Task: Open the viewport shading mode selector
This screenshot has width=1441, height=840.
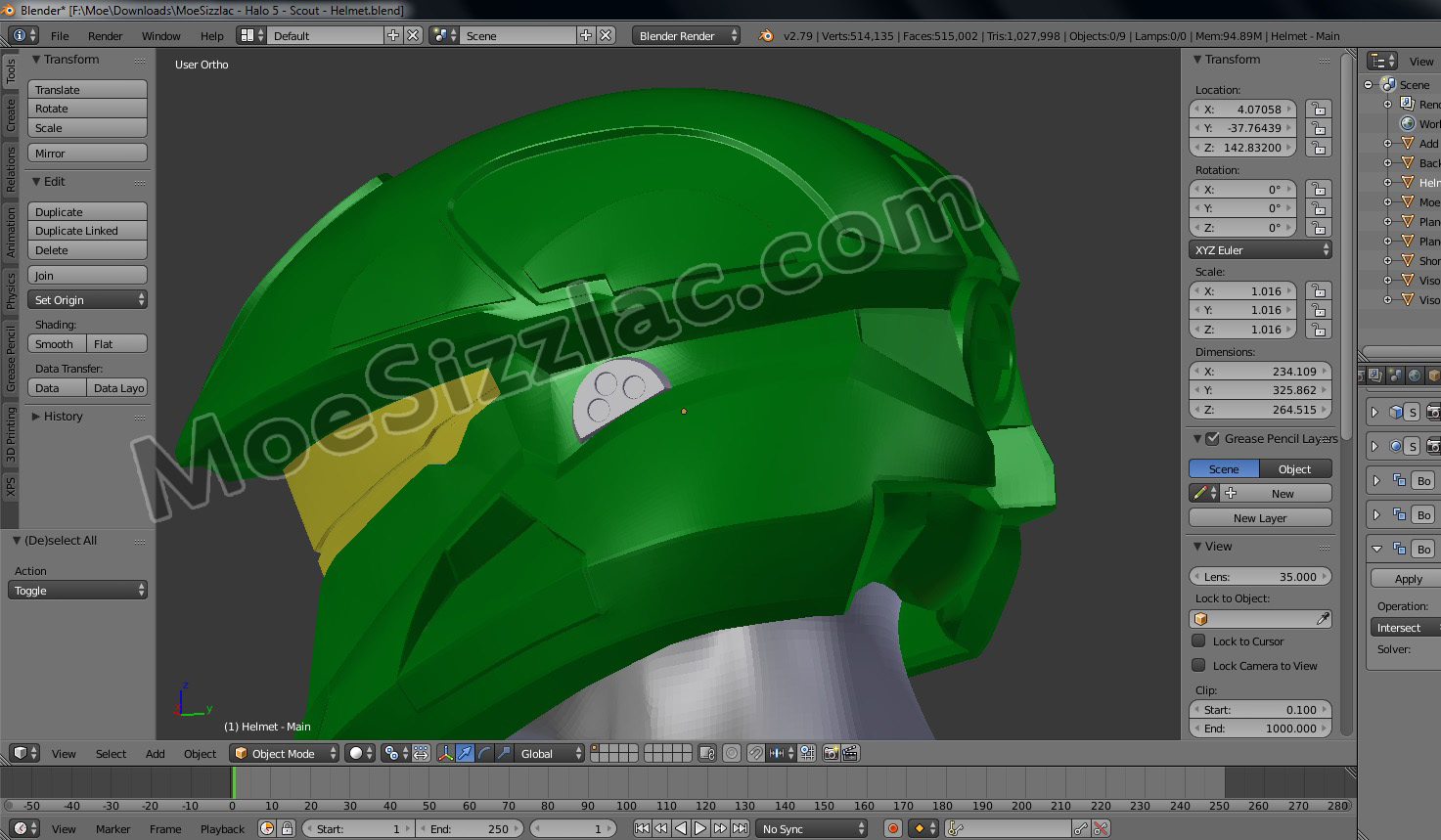Action: (360, 753)
